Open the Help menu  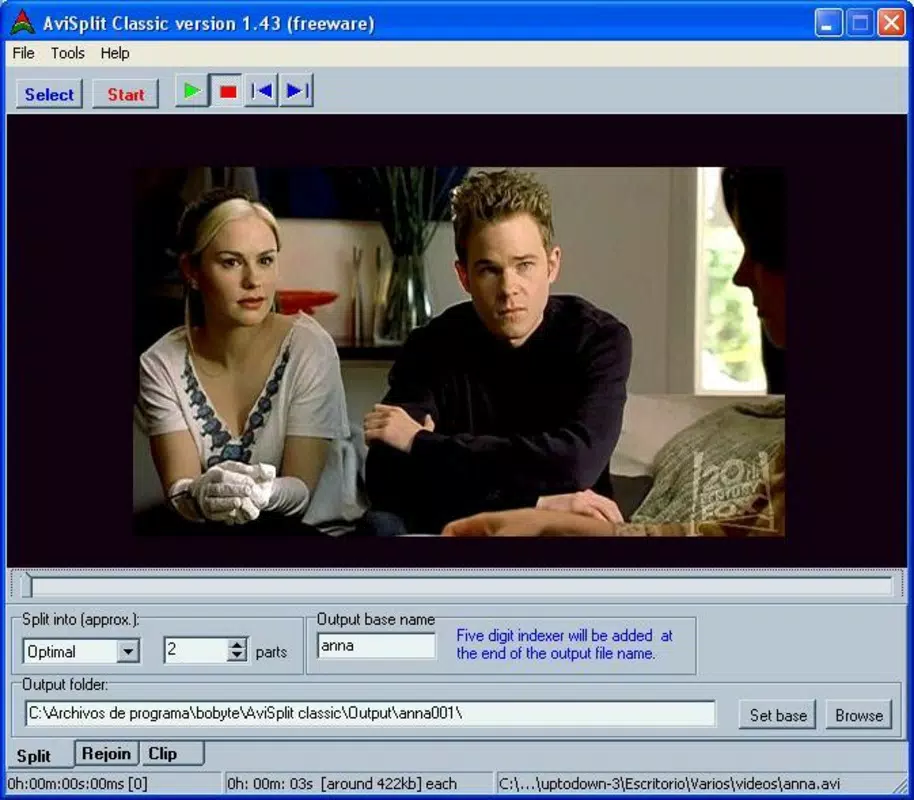click(x=115, y=54)
